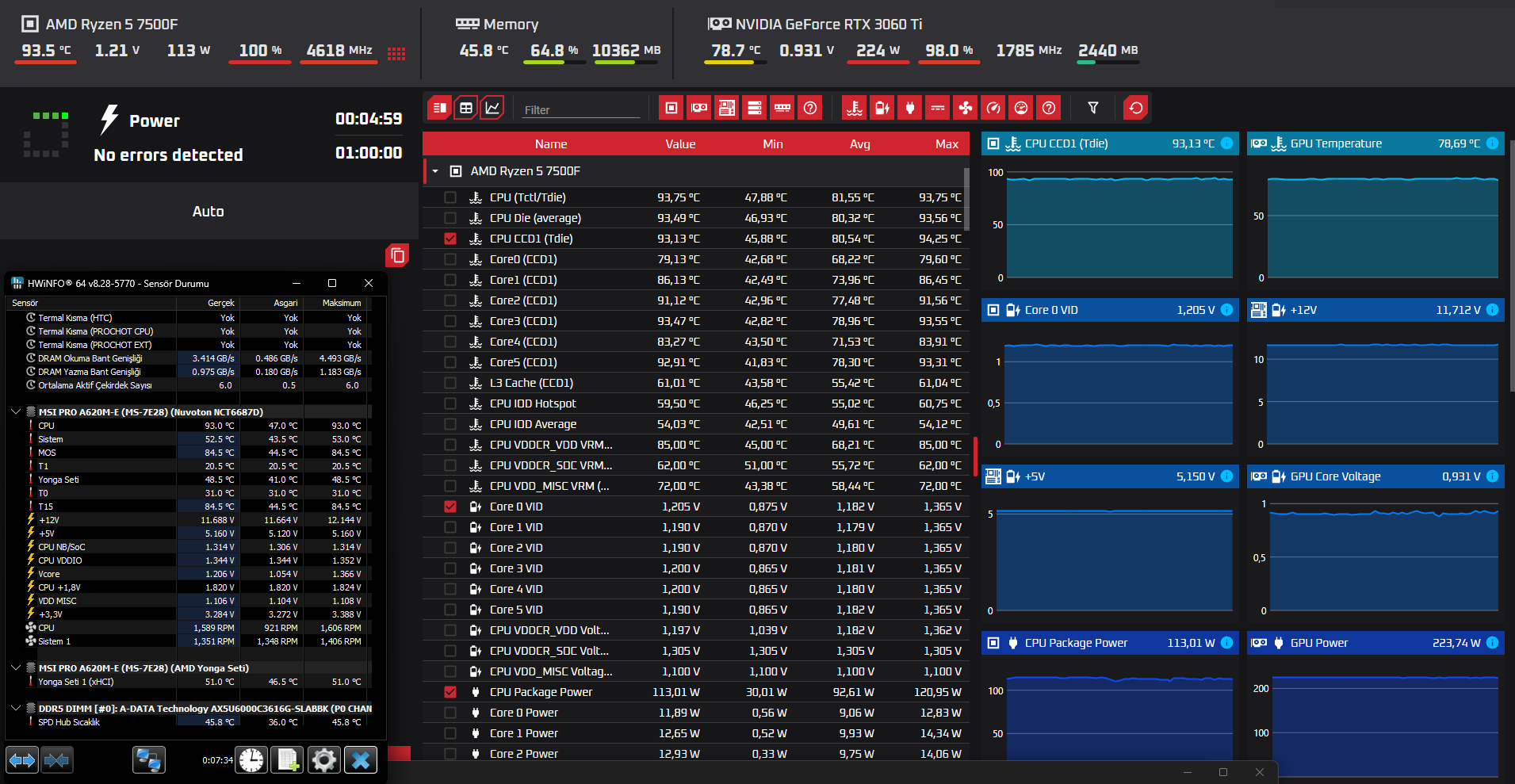Open info for the CPU CCD1 (Tdie) graph
The image size is (1515, 784).
[x=1226, y=143]
